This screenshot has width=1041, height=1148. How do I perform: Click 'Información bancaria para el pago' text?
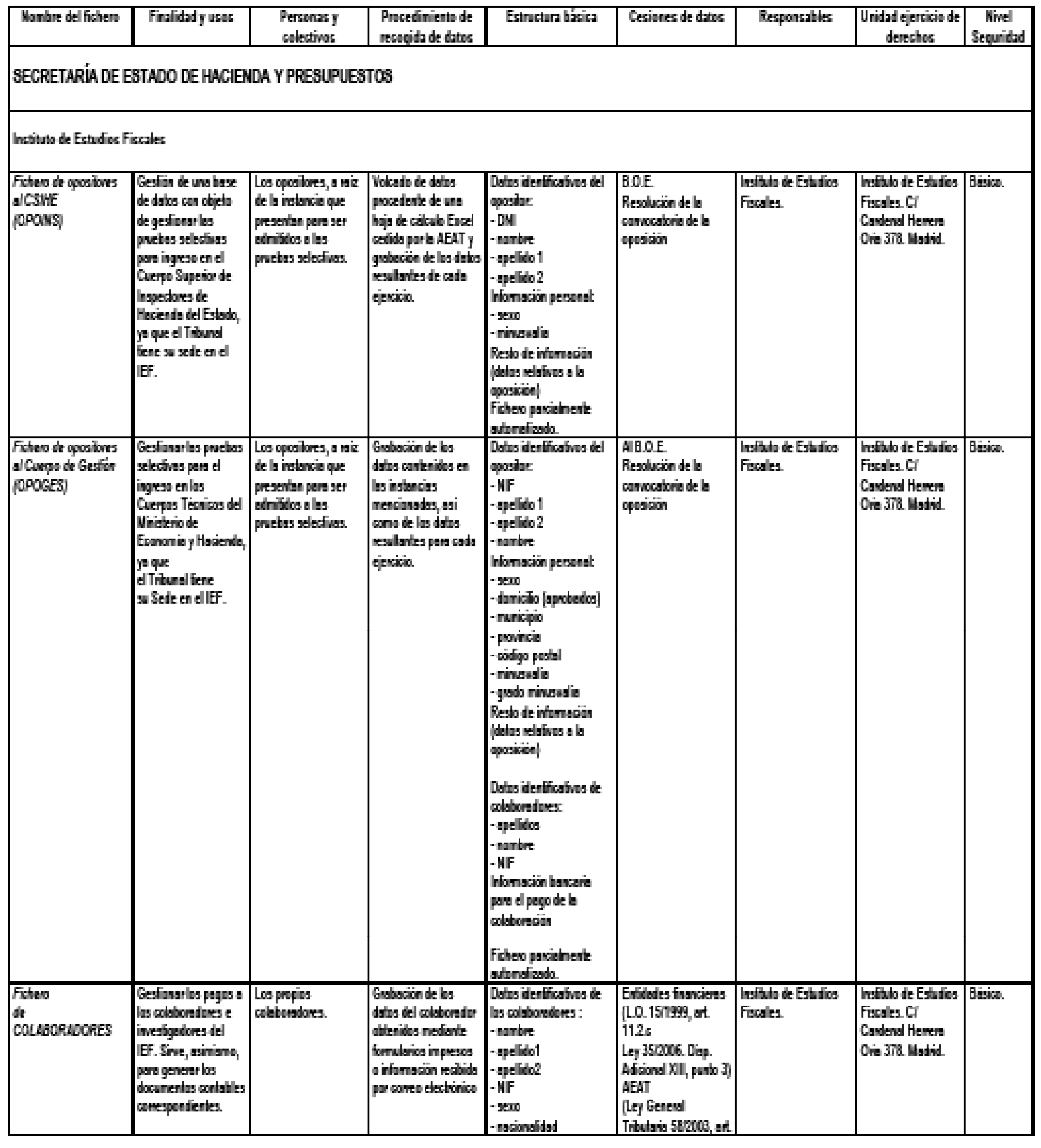click(x=541, y=901)
